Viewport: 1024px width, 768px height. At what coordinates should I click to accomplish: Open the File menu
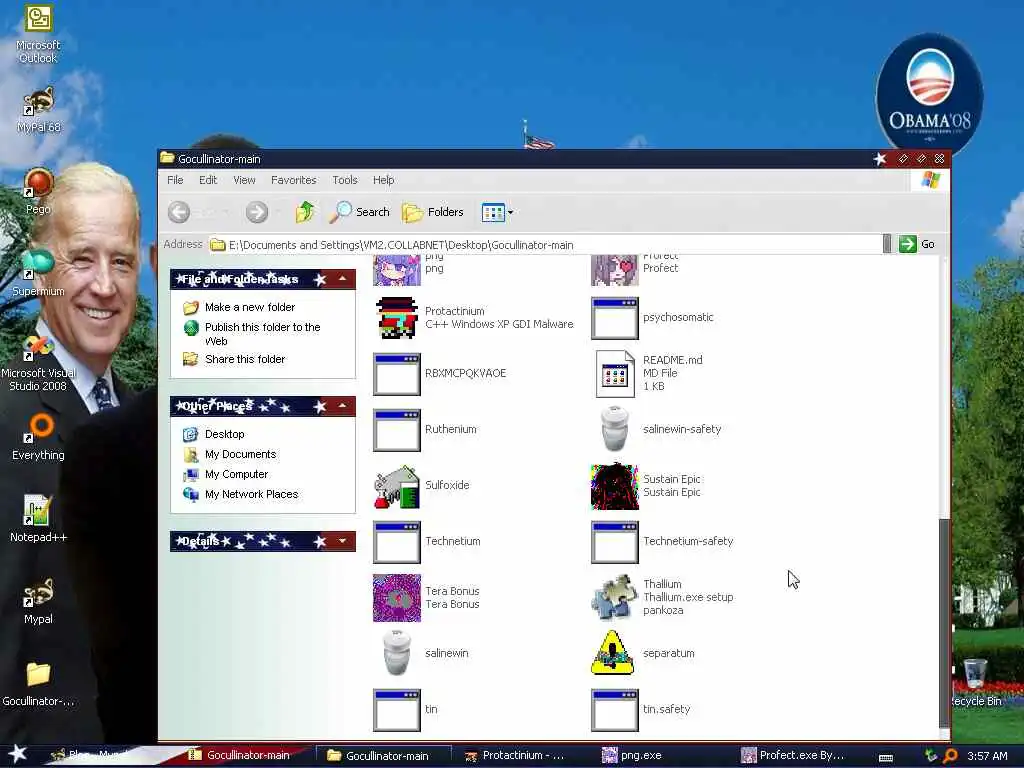(x=175, y=180)
